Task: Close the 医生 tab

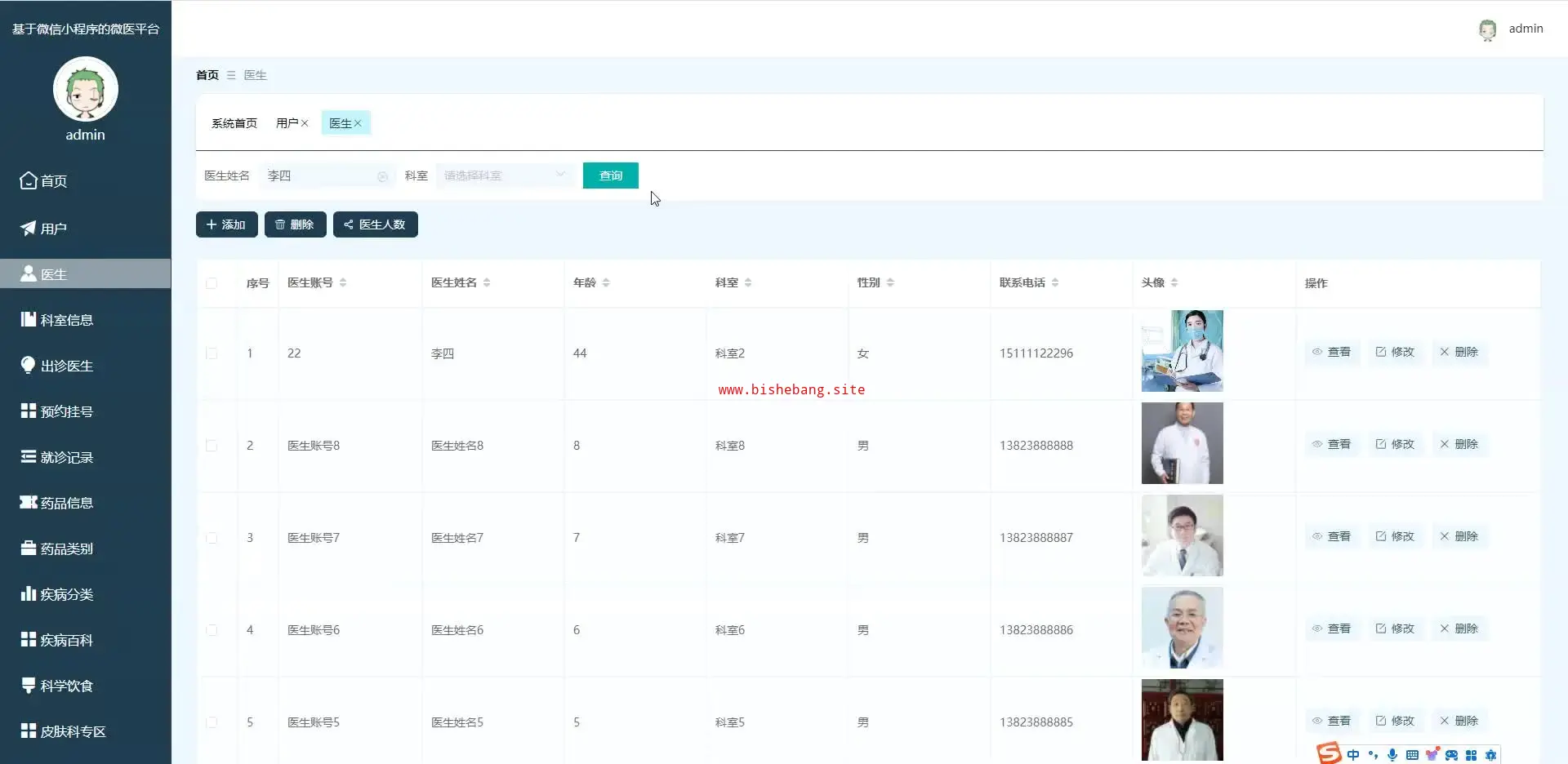Action: (358, 123)
